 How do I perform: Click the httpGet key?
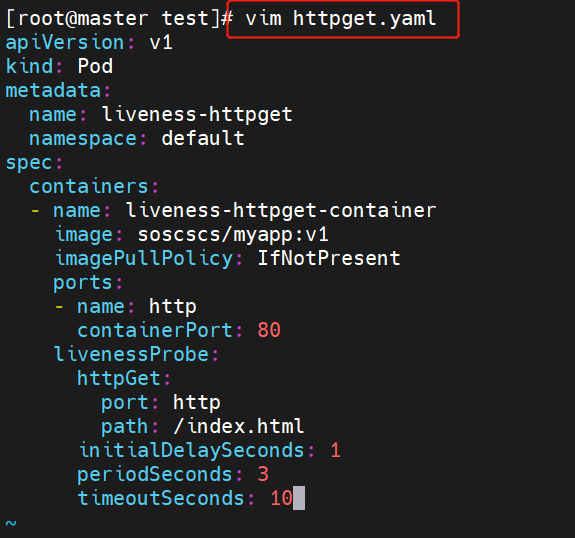pos(124,378)
